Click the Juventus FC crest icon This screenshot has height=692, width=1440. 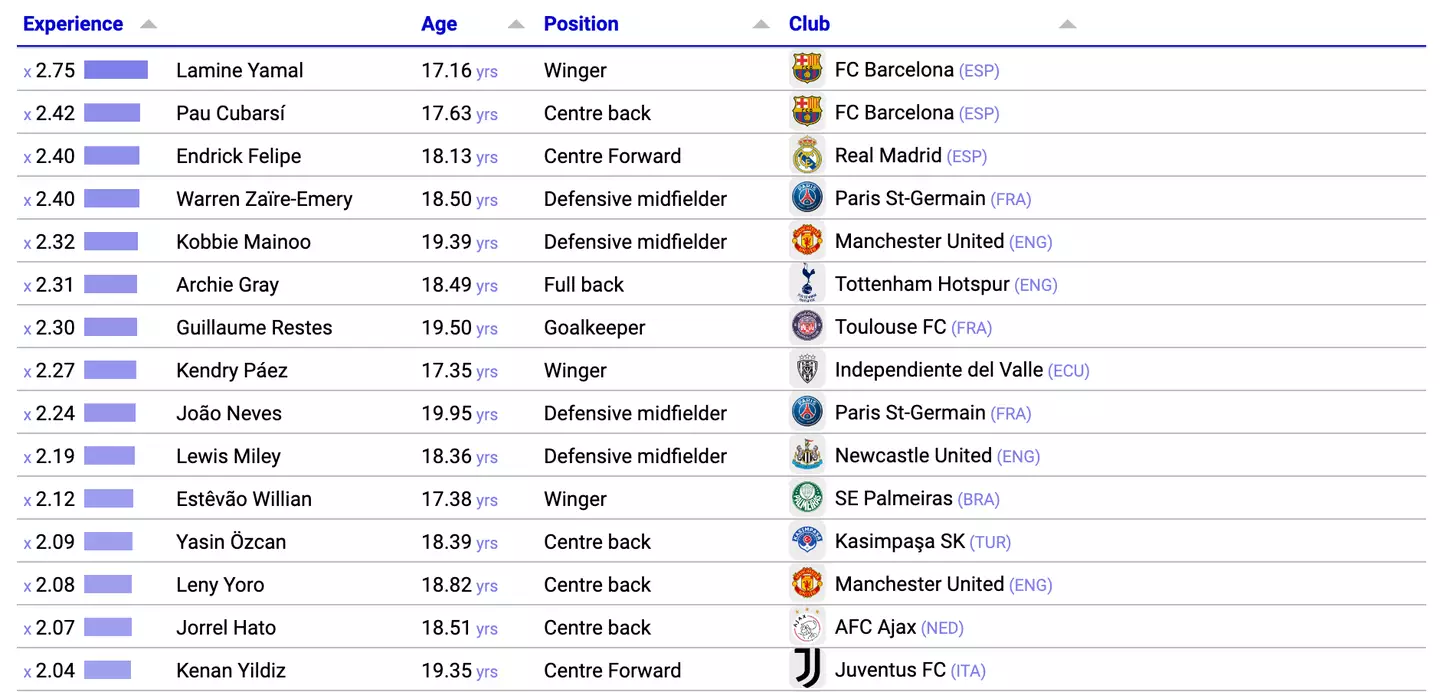coord(806,670)
